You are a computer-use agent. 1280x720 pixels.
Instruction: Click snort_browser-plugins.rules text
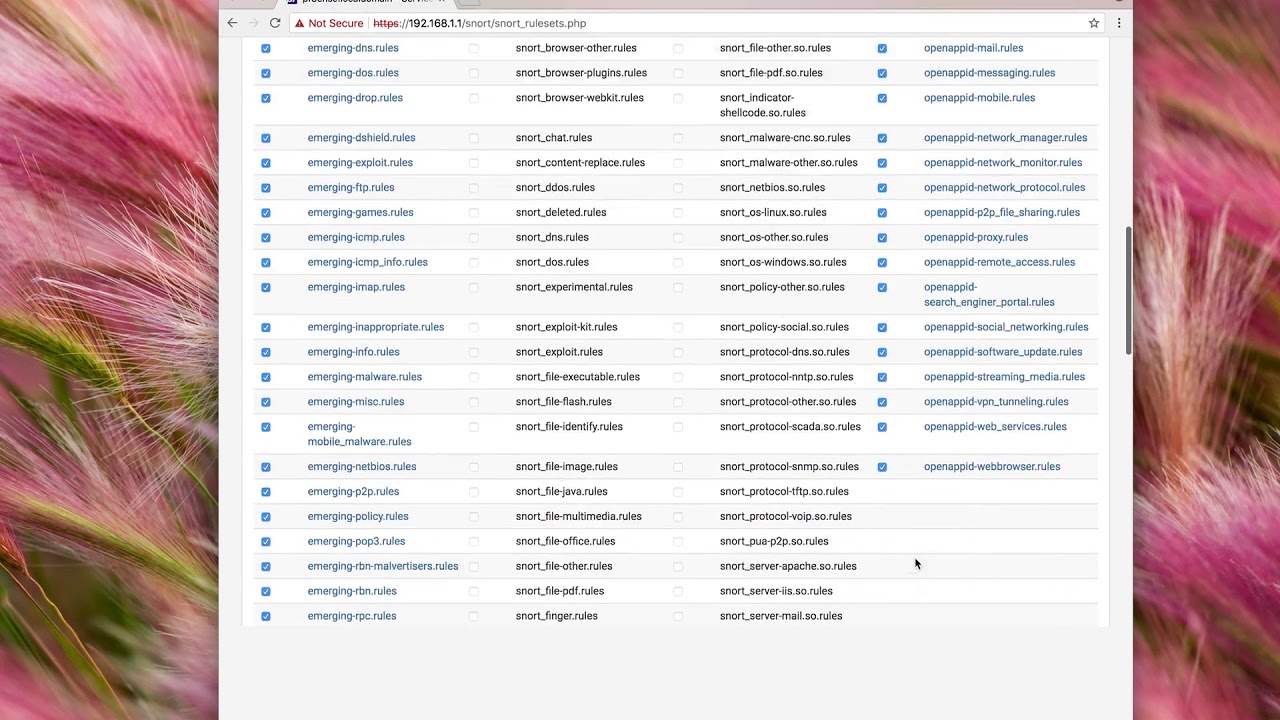tap(581, 73)
